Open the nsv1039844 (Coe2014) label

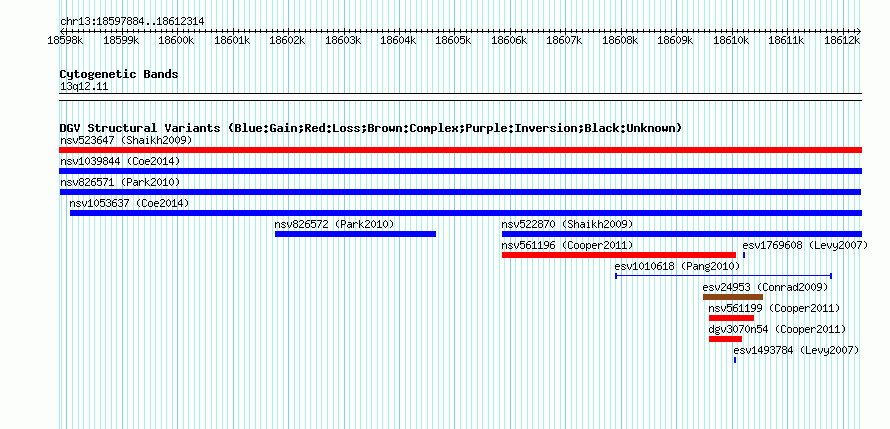coord(120,161)
